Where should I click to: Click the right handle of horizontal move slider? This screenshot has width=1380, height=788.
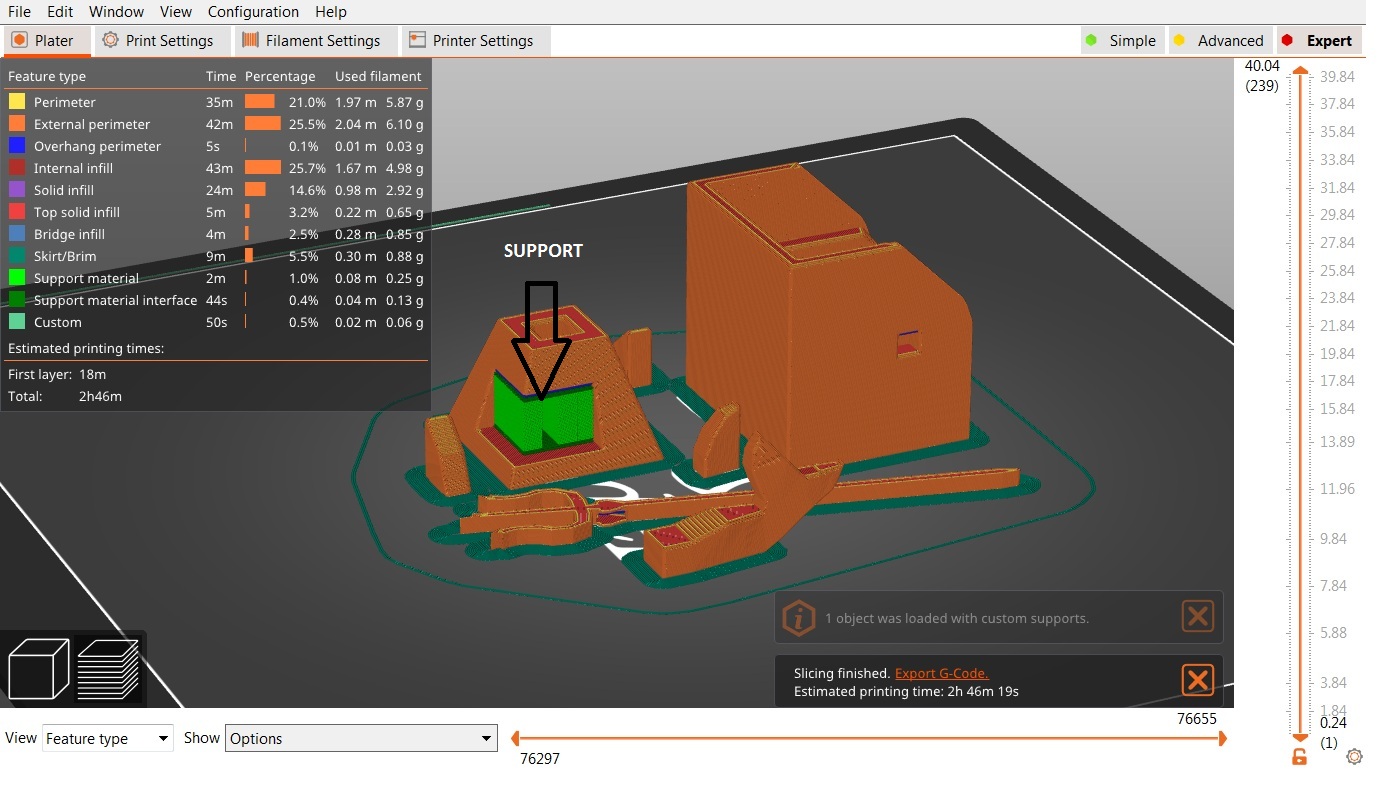(1222, 739)
